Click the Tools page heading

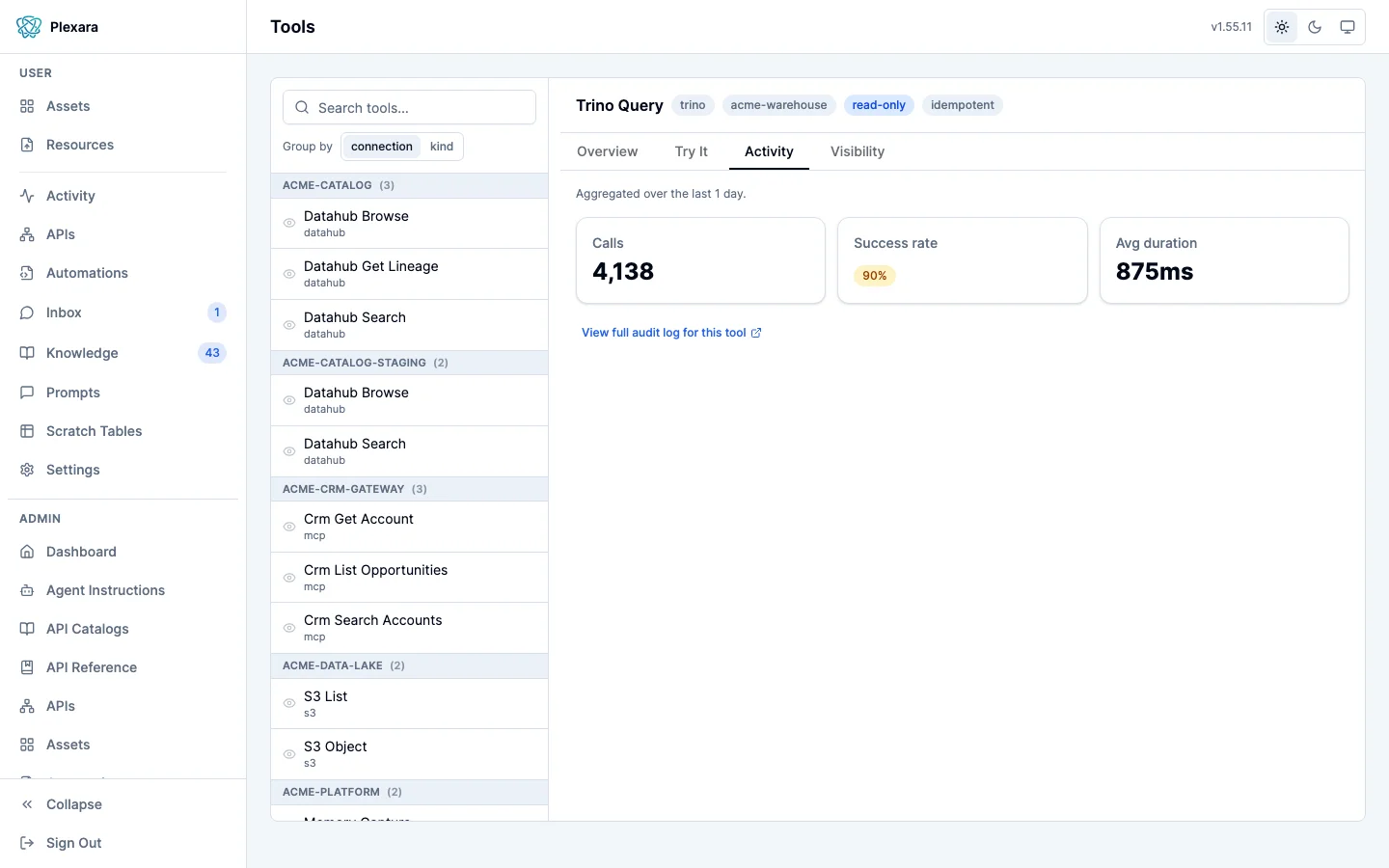(292, 27)
